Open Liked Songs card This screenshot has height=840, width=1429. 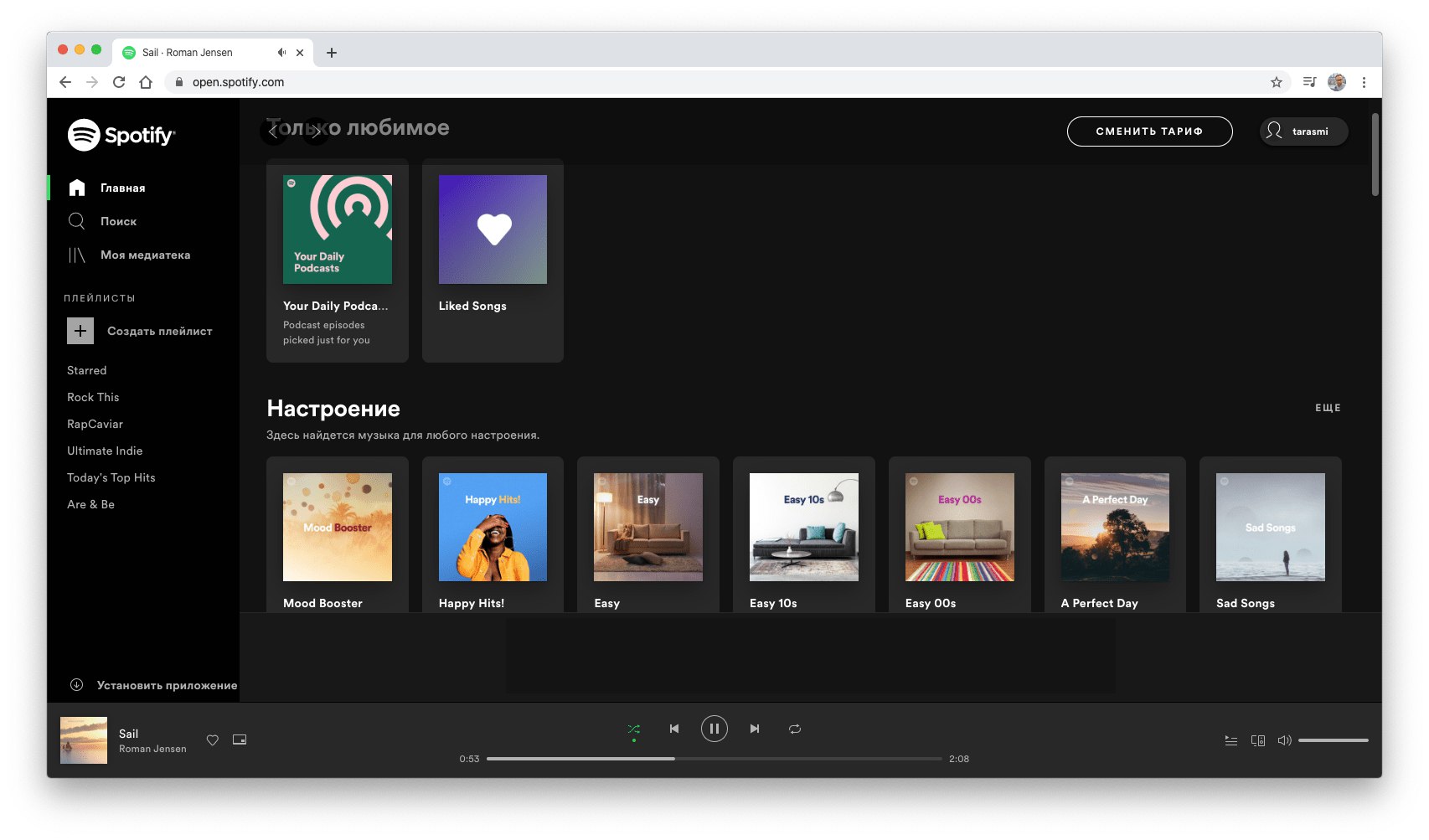tap(493, 260)
